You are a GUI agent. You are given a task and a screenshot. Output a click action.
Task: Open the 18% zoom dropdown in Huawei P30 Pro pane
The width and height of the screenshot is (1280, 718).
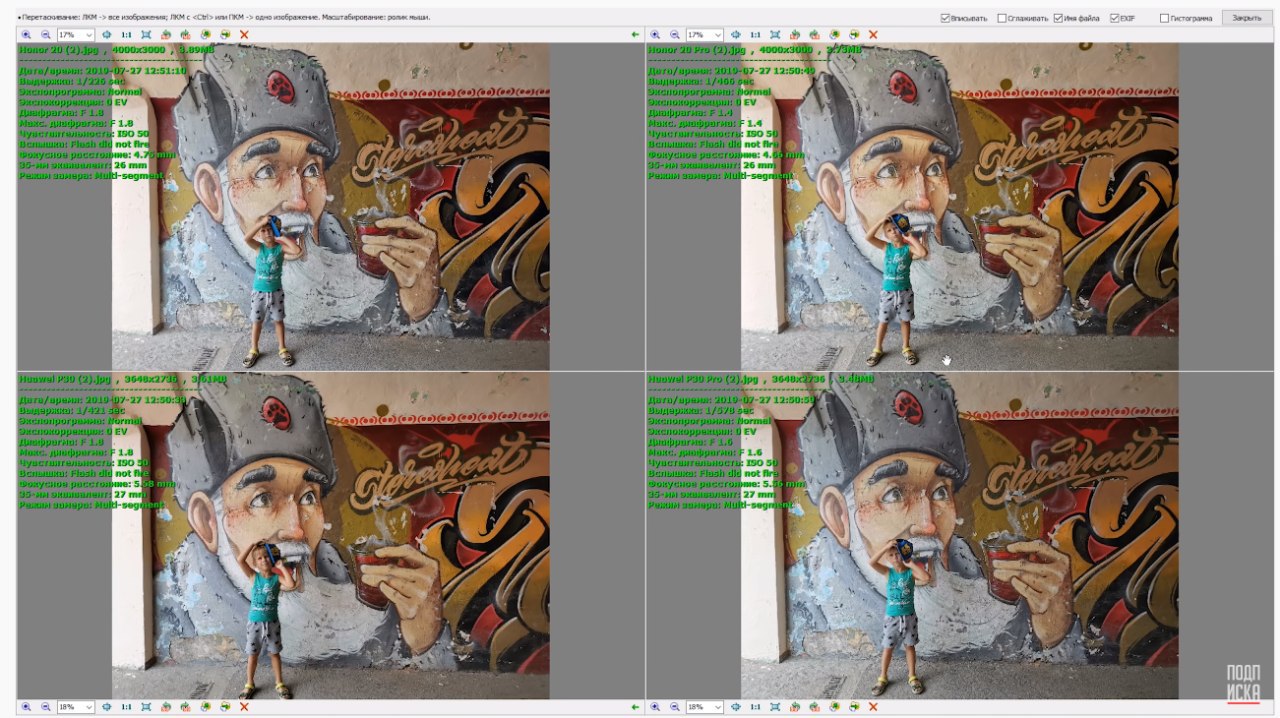click(x=718, y=706)
